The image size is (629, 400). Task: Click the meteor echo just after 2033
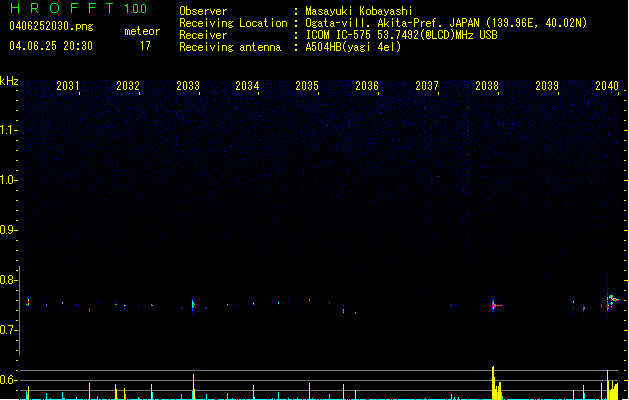193,305
